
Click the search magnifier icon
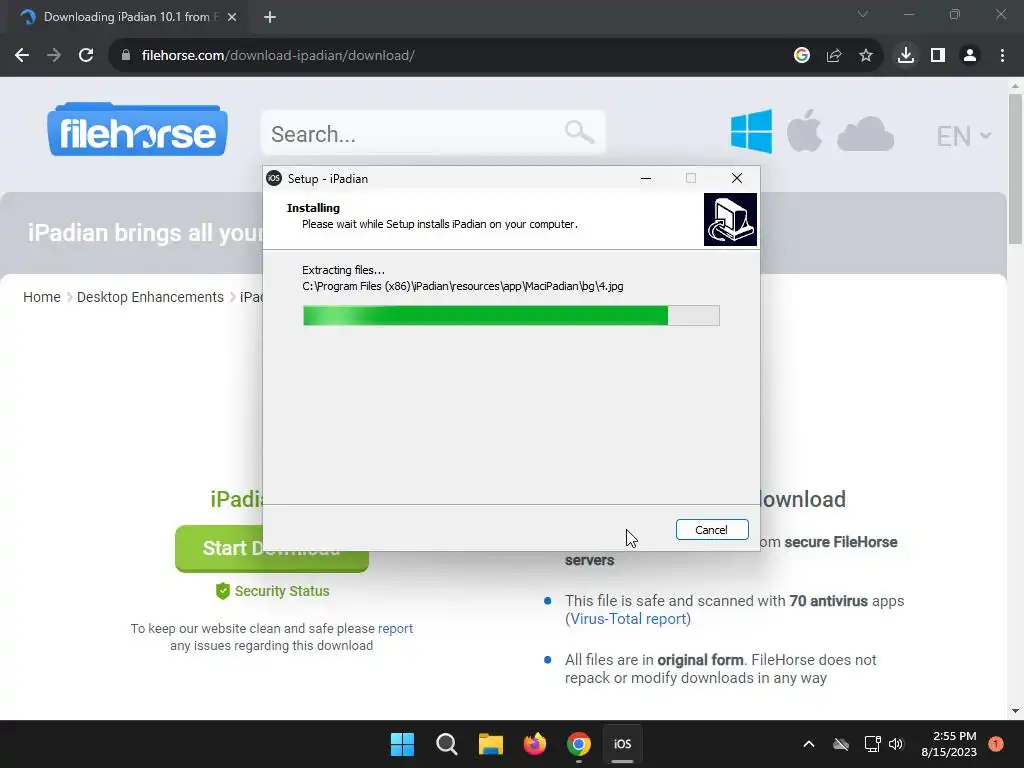coord(579,133)
